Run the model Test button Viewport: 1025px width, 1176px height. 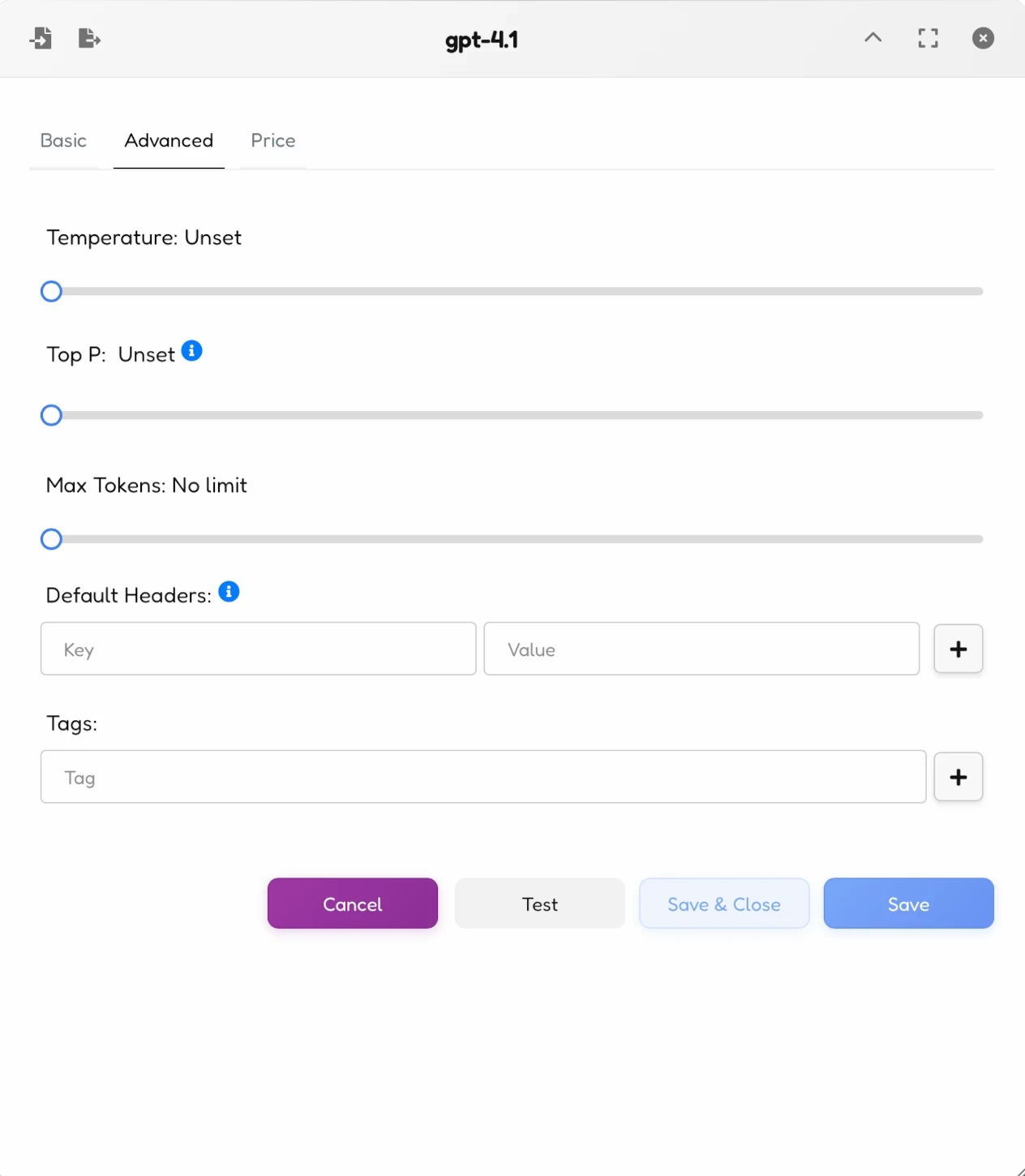(539, 903)
